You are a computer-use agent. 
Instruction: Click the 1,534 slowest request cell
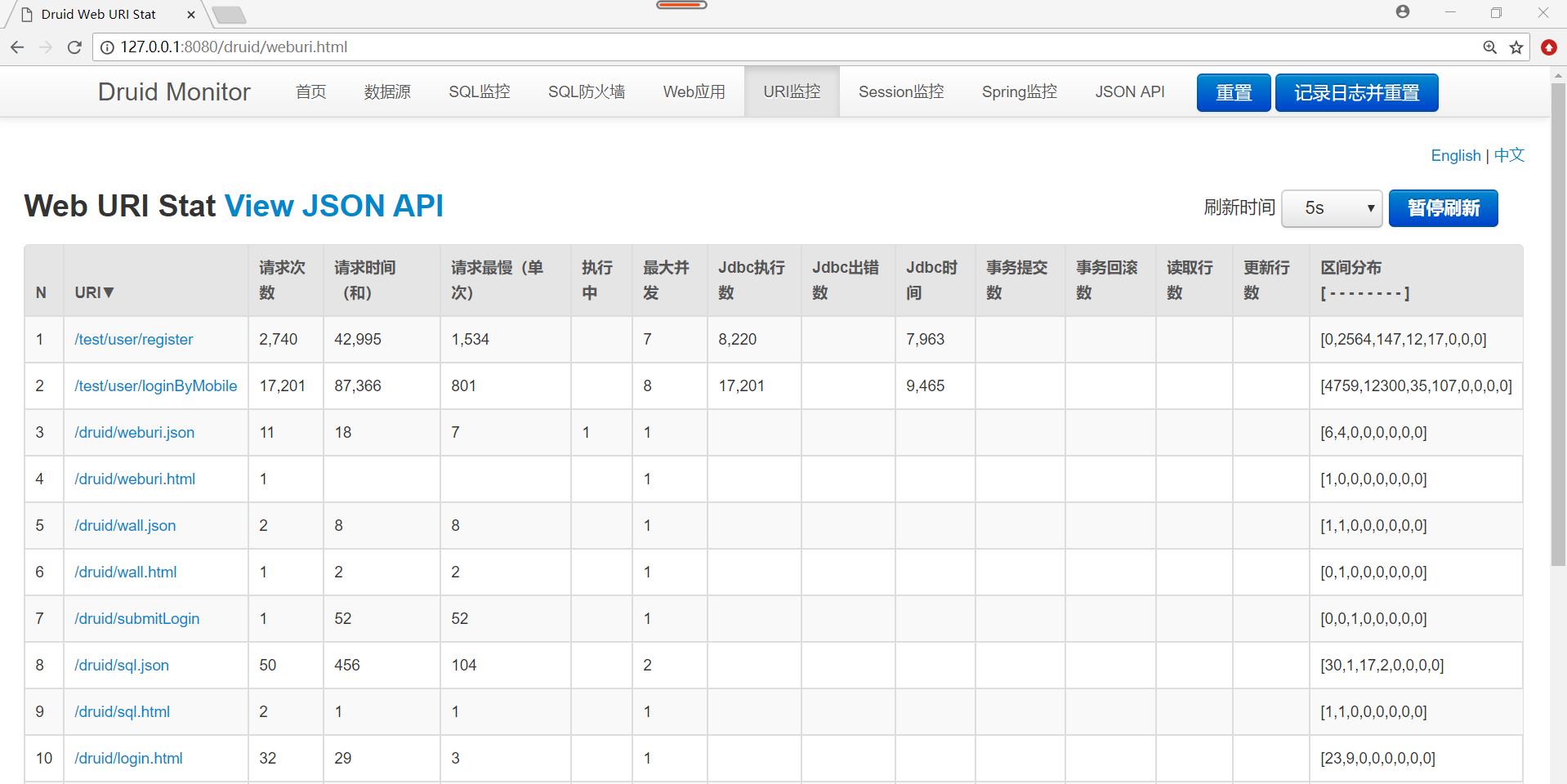(x=506, y=340)
